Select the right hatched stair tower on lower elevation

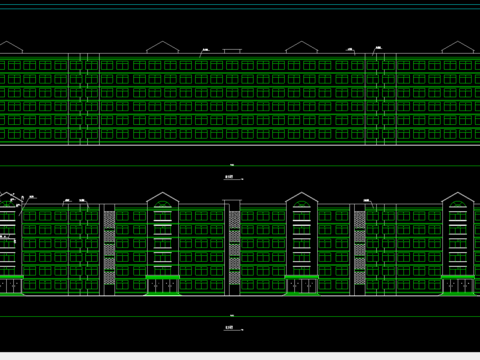[359, 248]
